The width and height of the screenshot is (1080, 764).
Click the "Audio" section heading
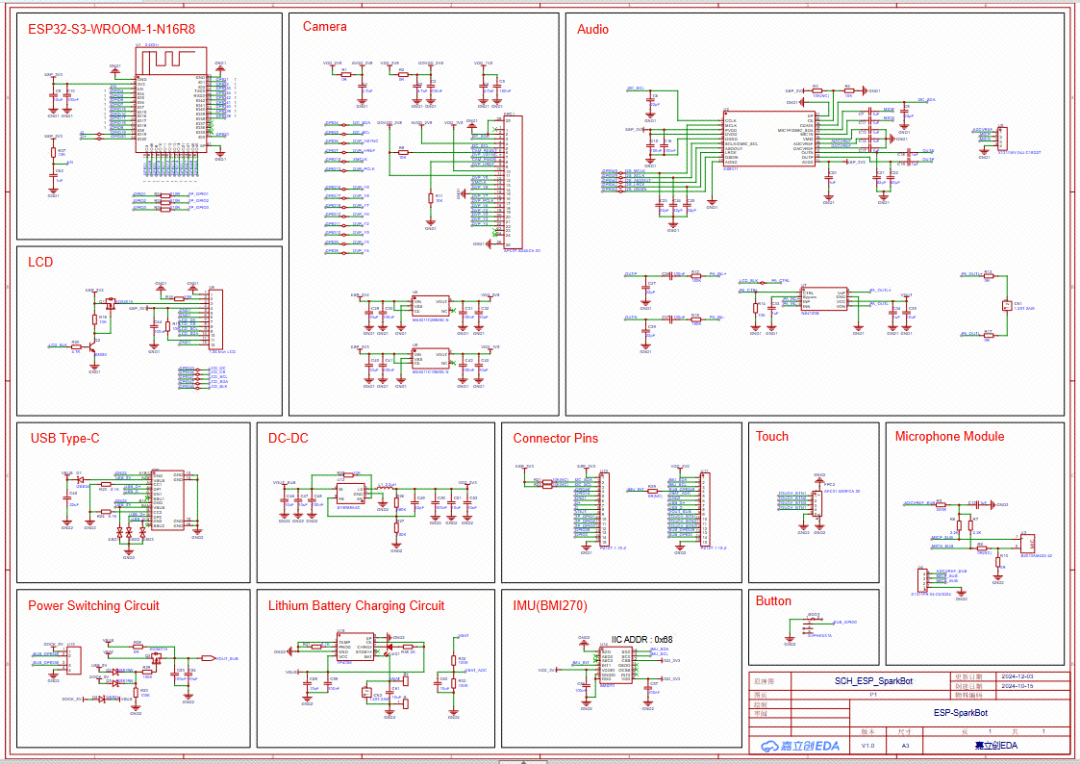(592, 29)
